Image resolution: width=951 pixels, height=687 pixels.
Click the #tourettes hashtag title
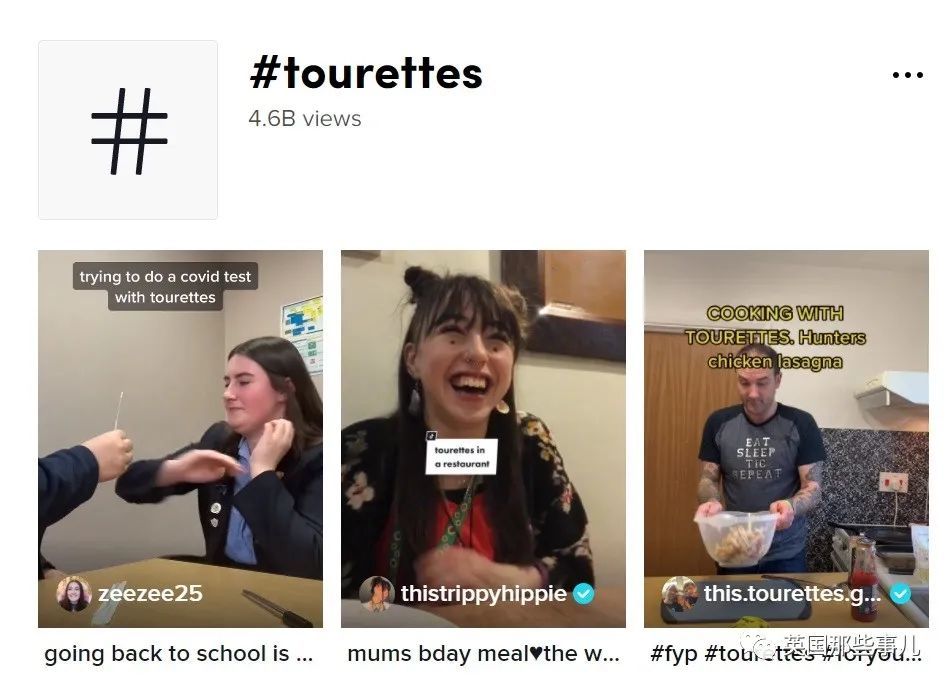click(366, 73)
